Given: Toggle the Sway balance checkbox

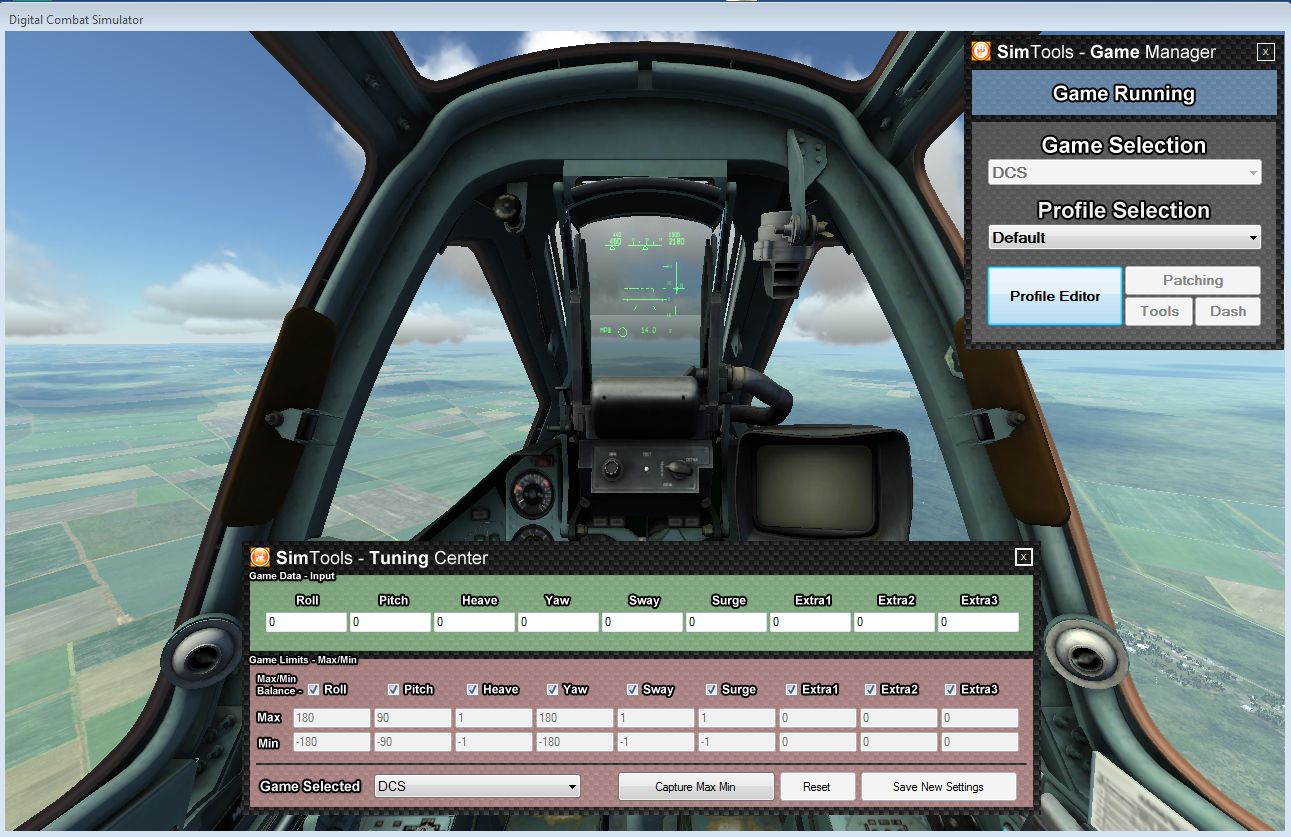Looking at the screenshot, I should pos(633,689).
